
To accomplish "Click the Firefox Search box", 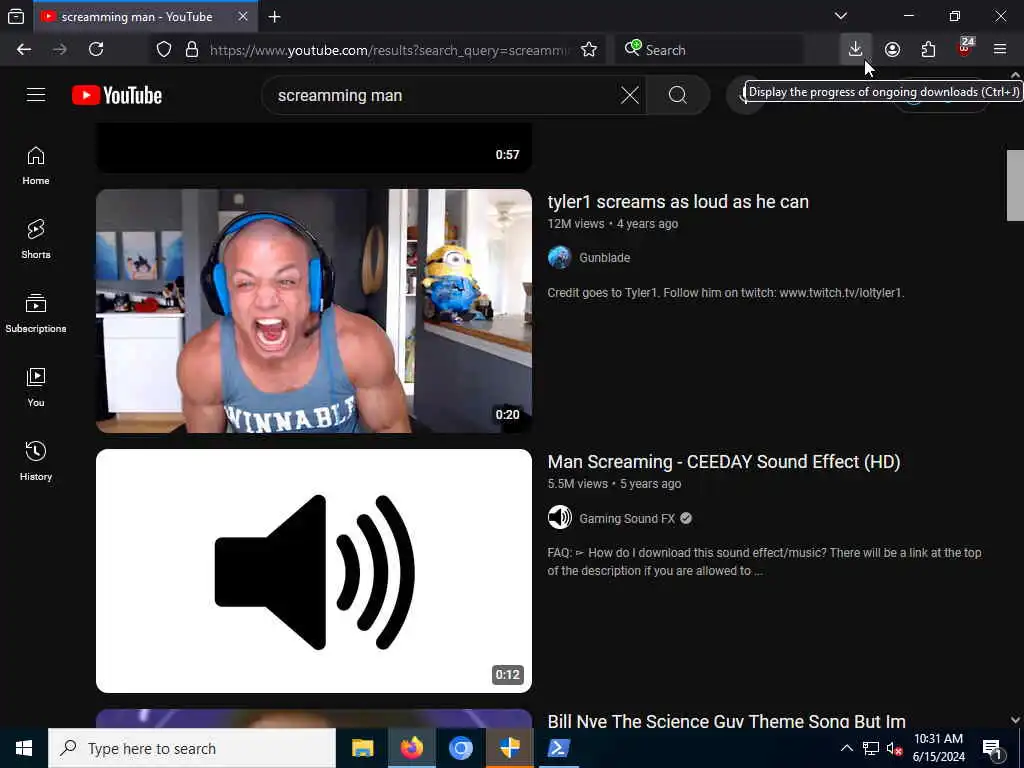I will point(709,50).
